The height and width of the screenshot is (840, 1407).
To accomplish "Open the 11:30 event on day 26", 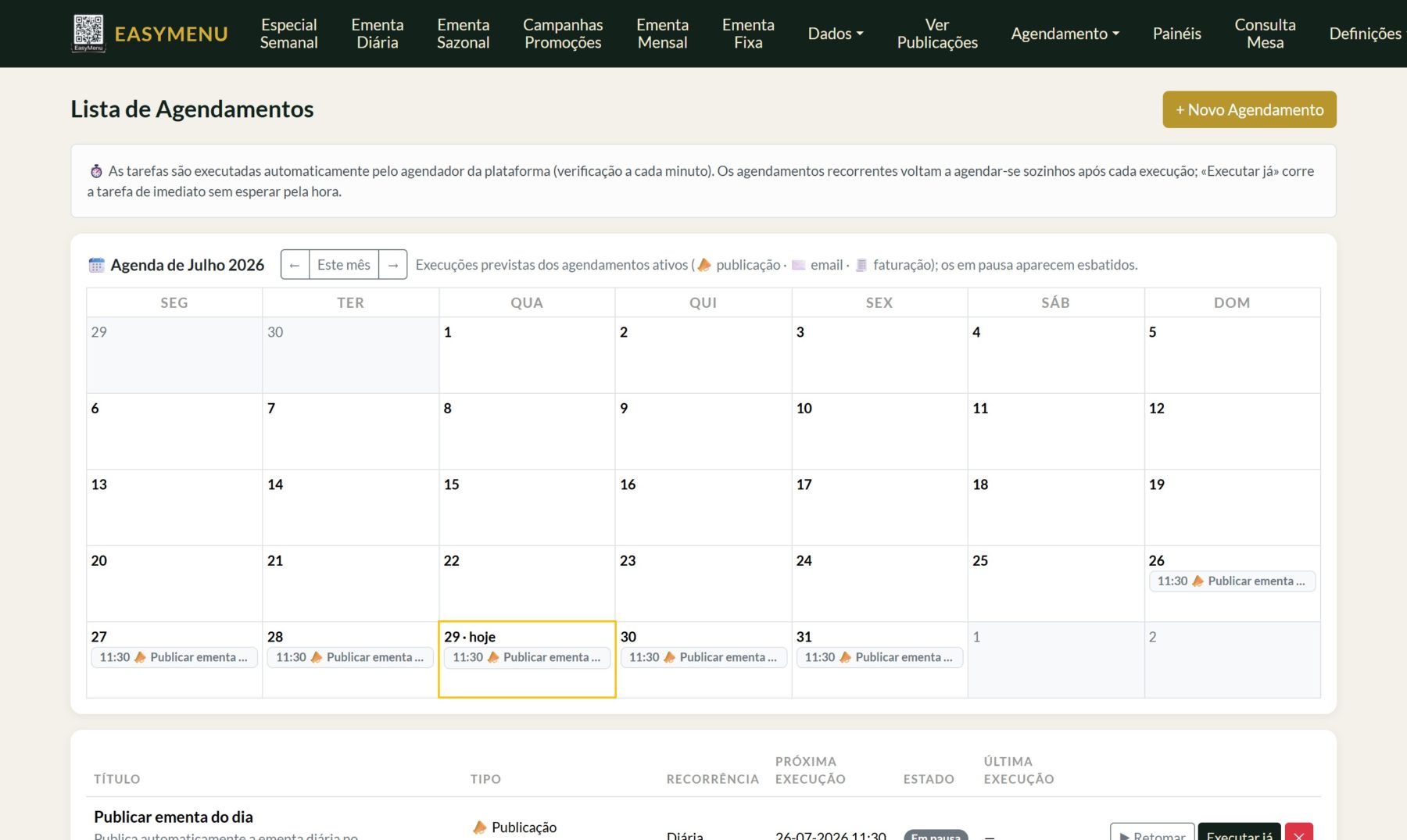I will coord(1232,581).
